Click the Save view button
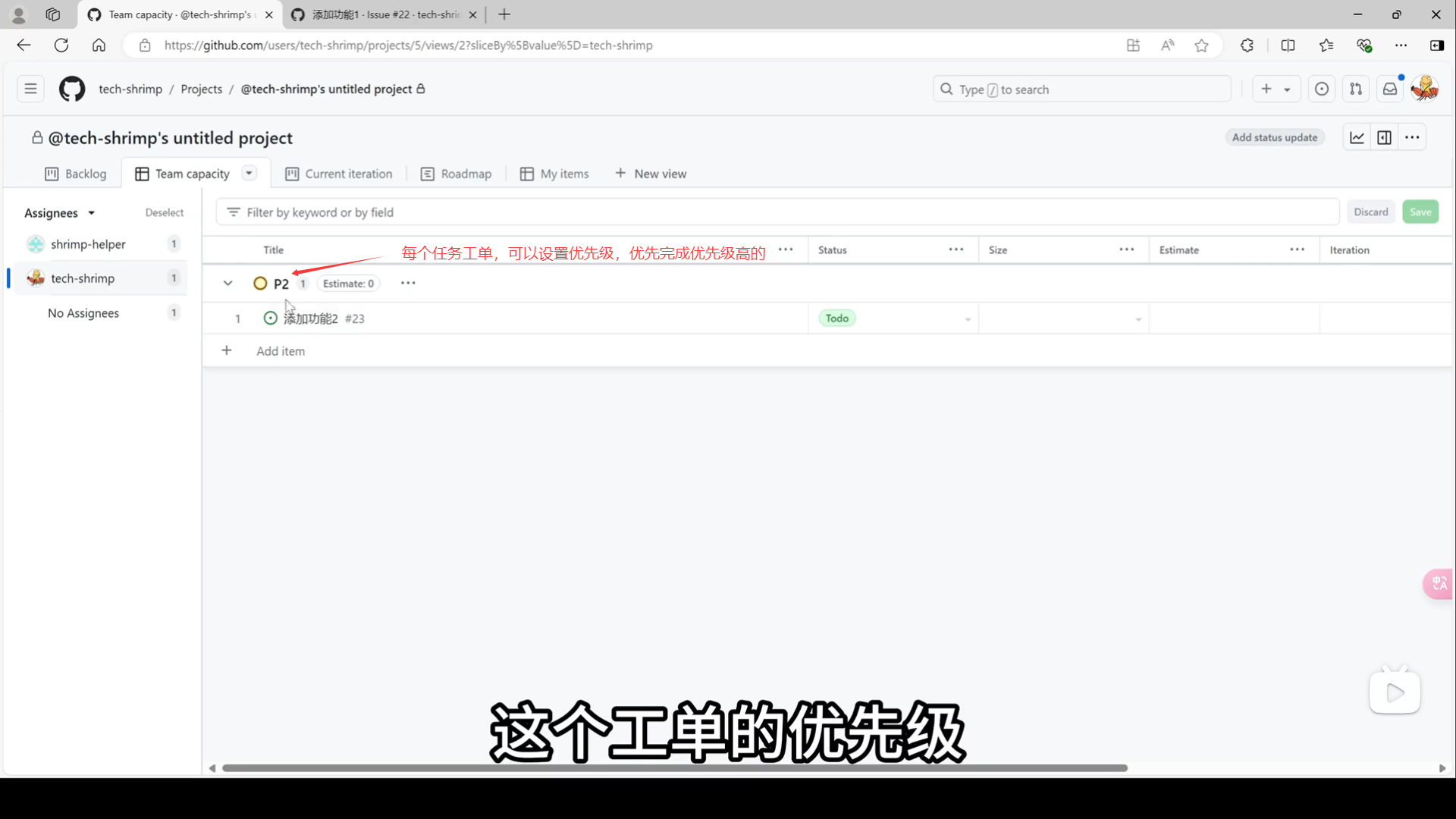The height and width of the screenshot is (819, 1456). tap(1420, 212)
